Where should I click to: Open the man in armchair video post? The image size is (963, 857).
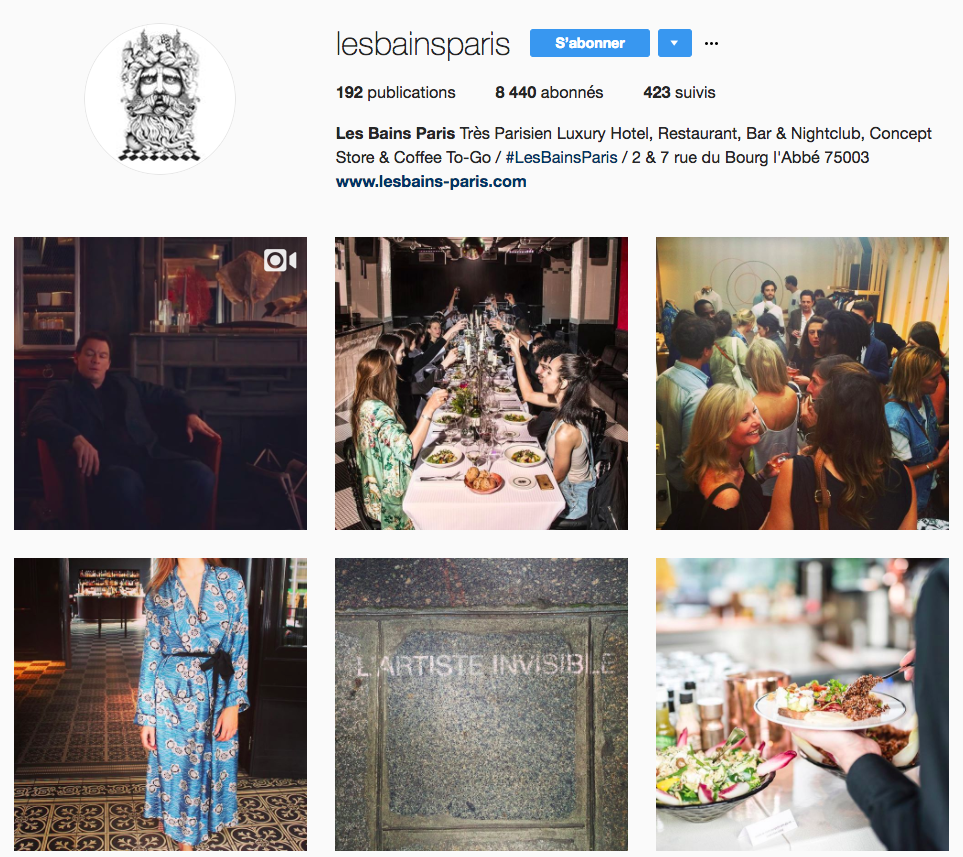(160, 383)
